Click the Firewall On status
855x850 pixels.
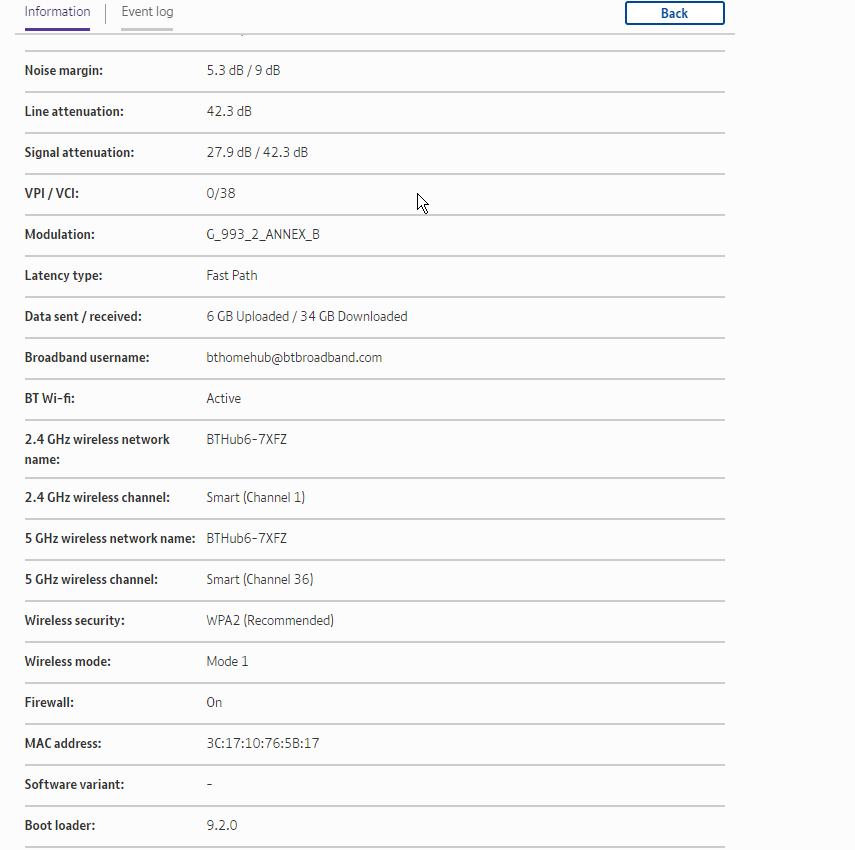pos(214,702)
